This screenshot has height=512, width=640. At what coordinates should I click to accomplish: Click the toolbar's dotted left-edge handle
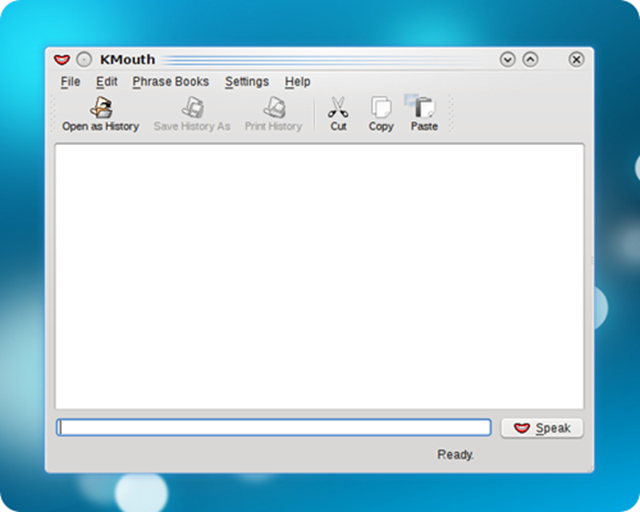pos(52,114)
